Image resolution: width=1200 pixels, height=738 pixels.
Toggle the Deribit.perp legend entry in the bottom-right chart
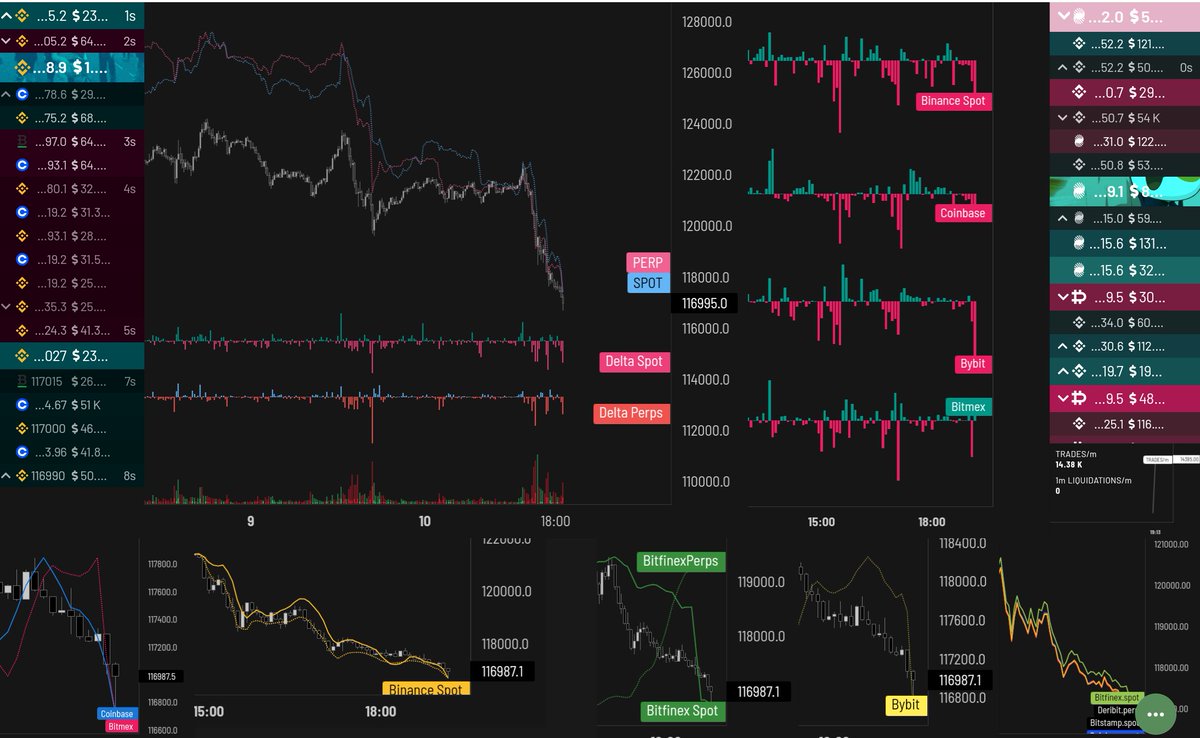(1115, 709)
